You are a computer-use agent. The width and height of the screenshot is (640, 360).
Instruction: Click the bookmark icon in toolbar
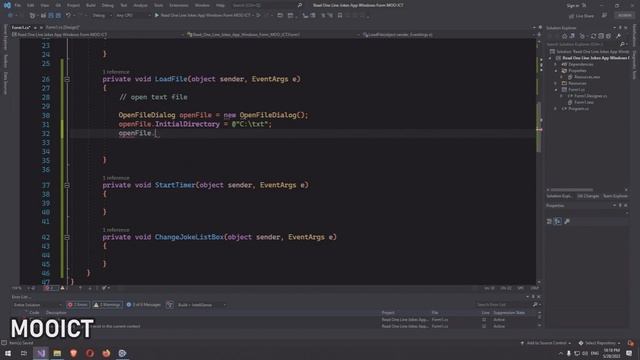pyautogui.click(x=340, y=16)
